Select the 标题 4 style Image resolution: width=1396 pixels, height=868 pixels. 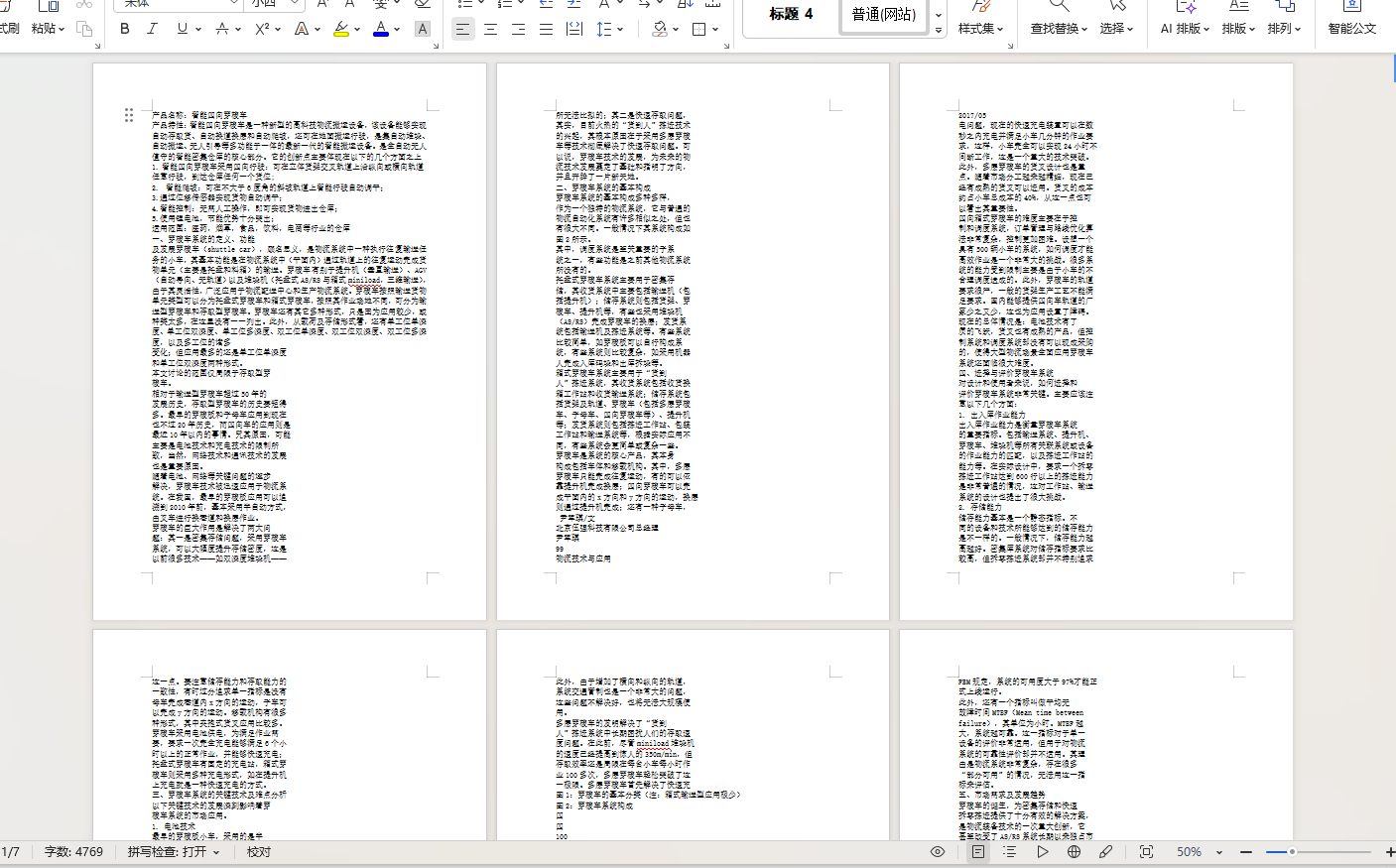(x=791, y=14)
